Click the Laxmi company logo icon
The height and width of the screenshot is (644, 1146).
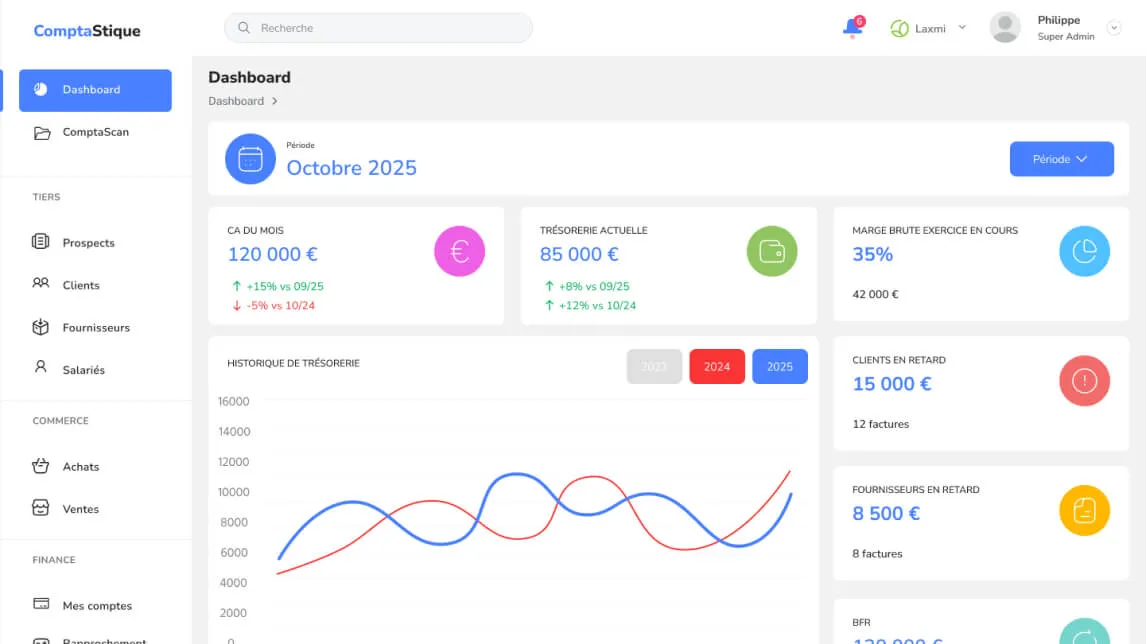(900, 29)
